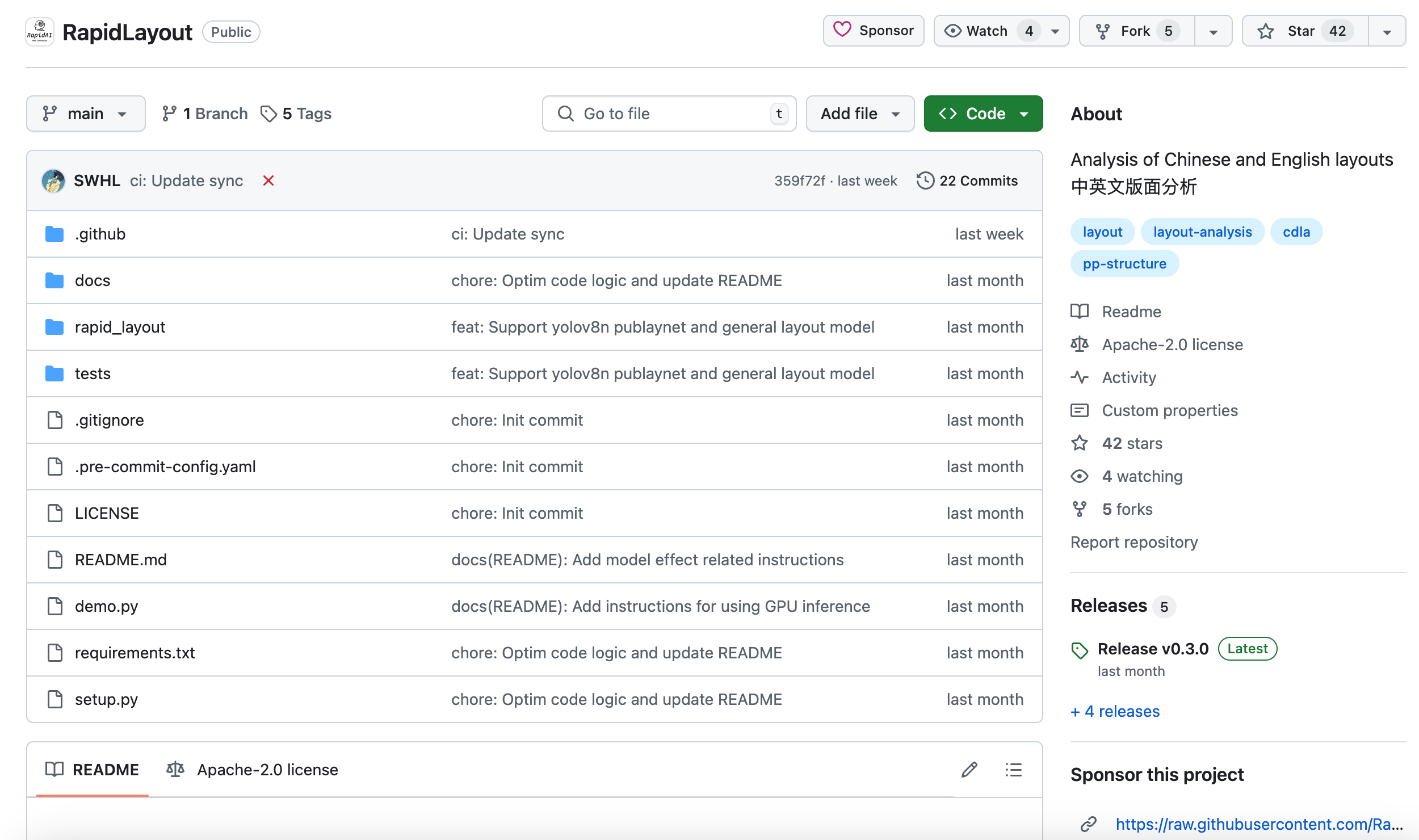View 5 Tags link

[296, 114]
